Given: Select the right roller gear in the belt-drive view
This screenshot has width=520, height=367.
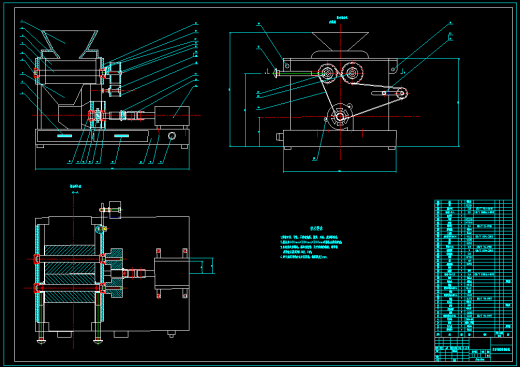Looking at the screenshot, I should (x=352, y=72).
